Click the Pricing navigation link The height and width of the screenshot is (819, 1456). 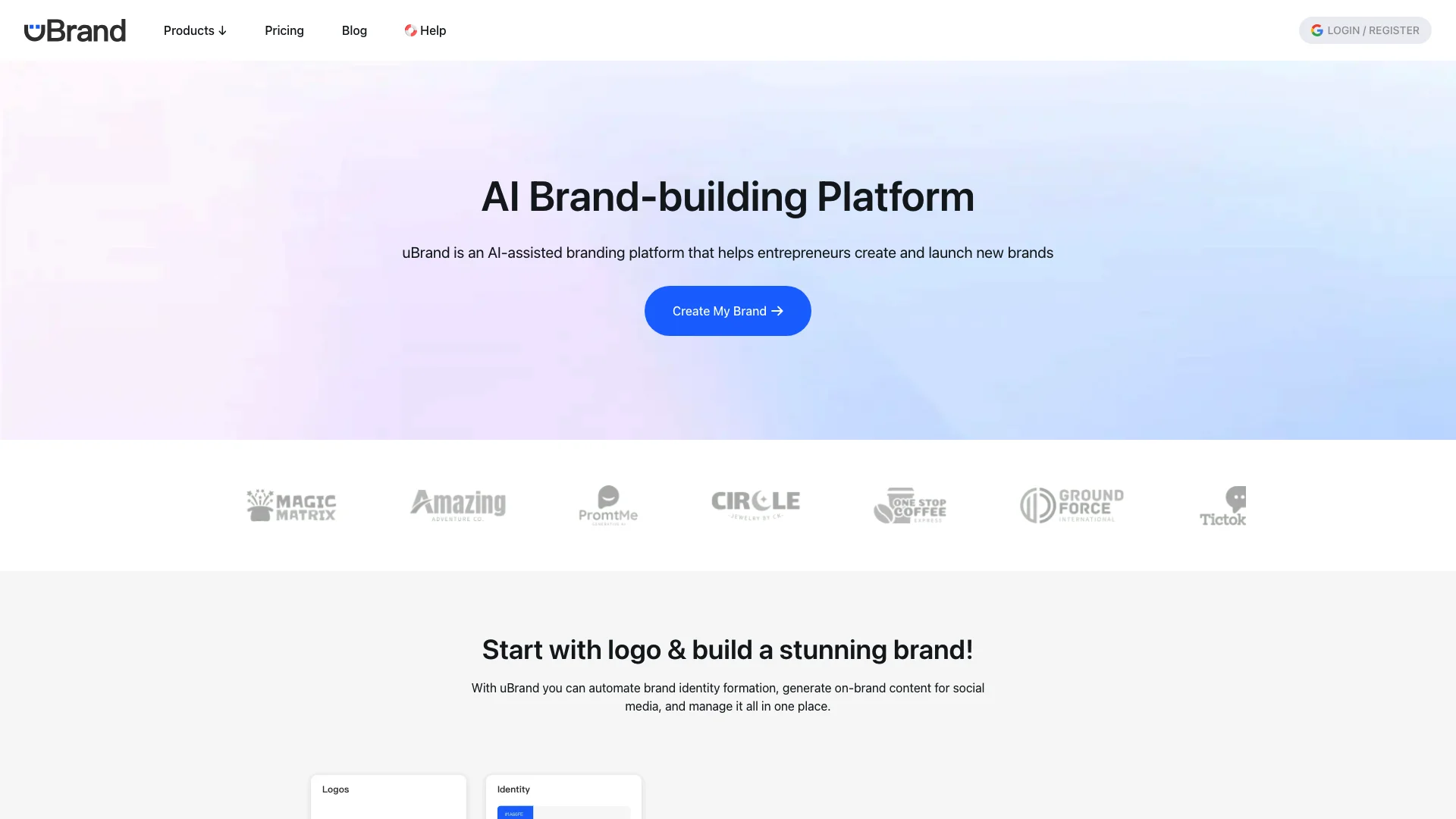(284, 30)
